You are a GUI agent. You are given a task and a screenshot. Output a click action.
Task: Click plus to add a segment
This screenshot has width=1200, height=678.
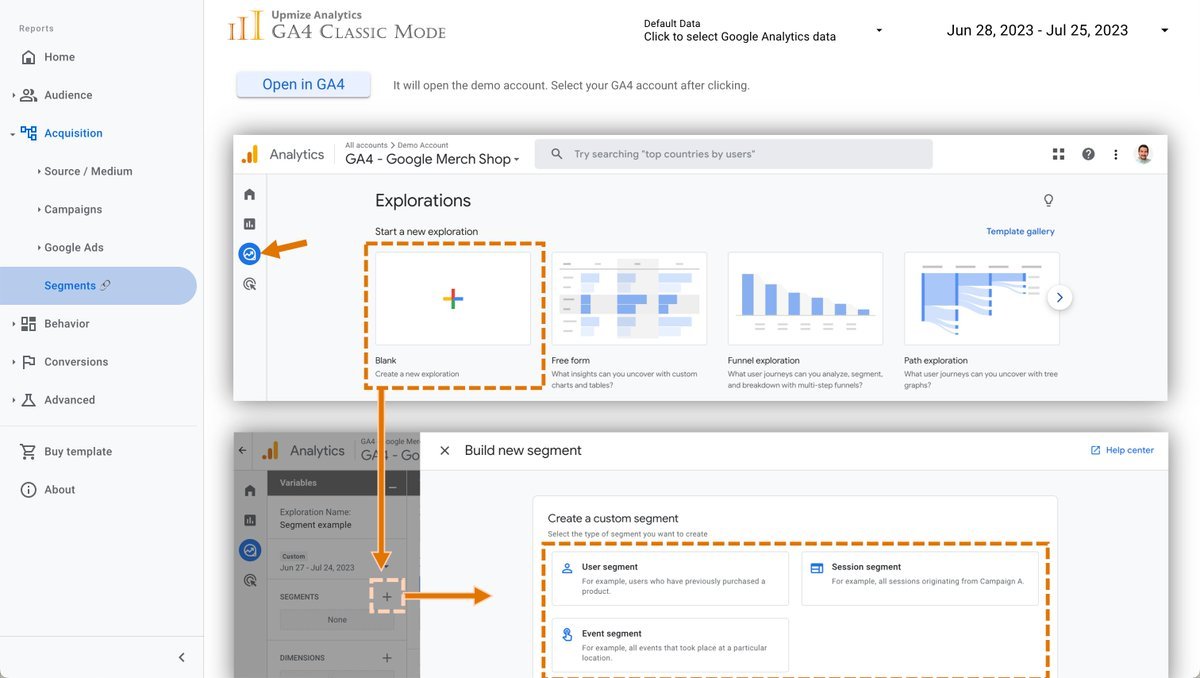(387, 597)
